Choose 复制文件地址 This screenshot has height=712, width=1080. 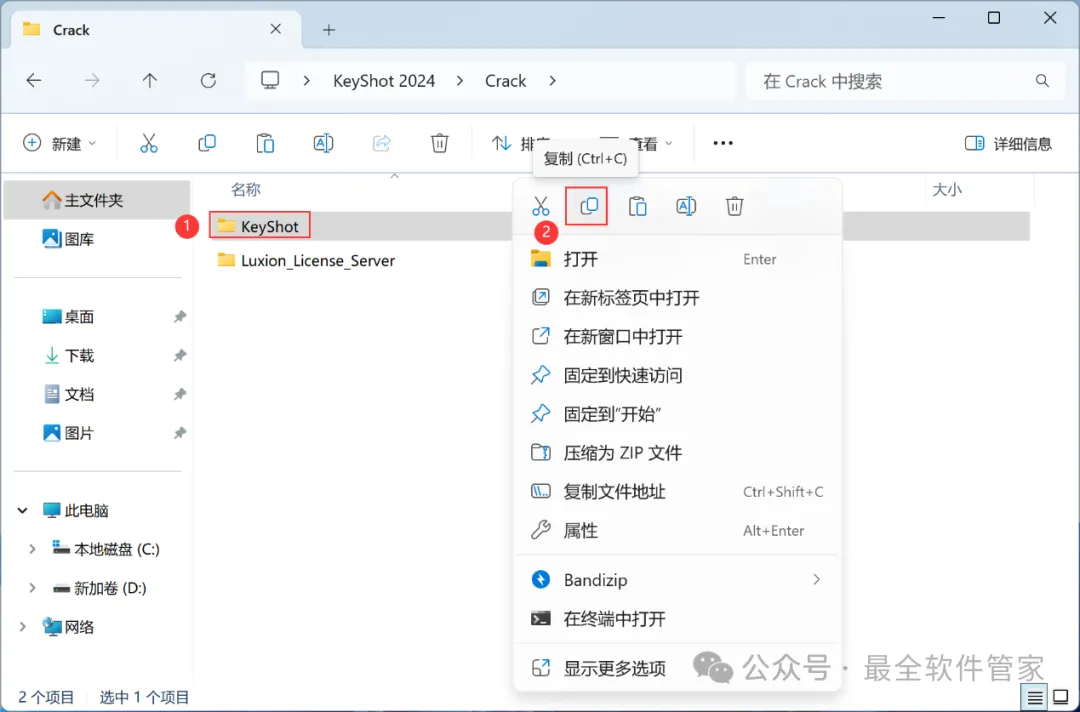pos(677,492)
